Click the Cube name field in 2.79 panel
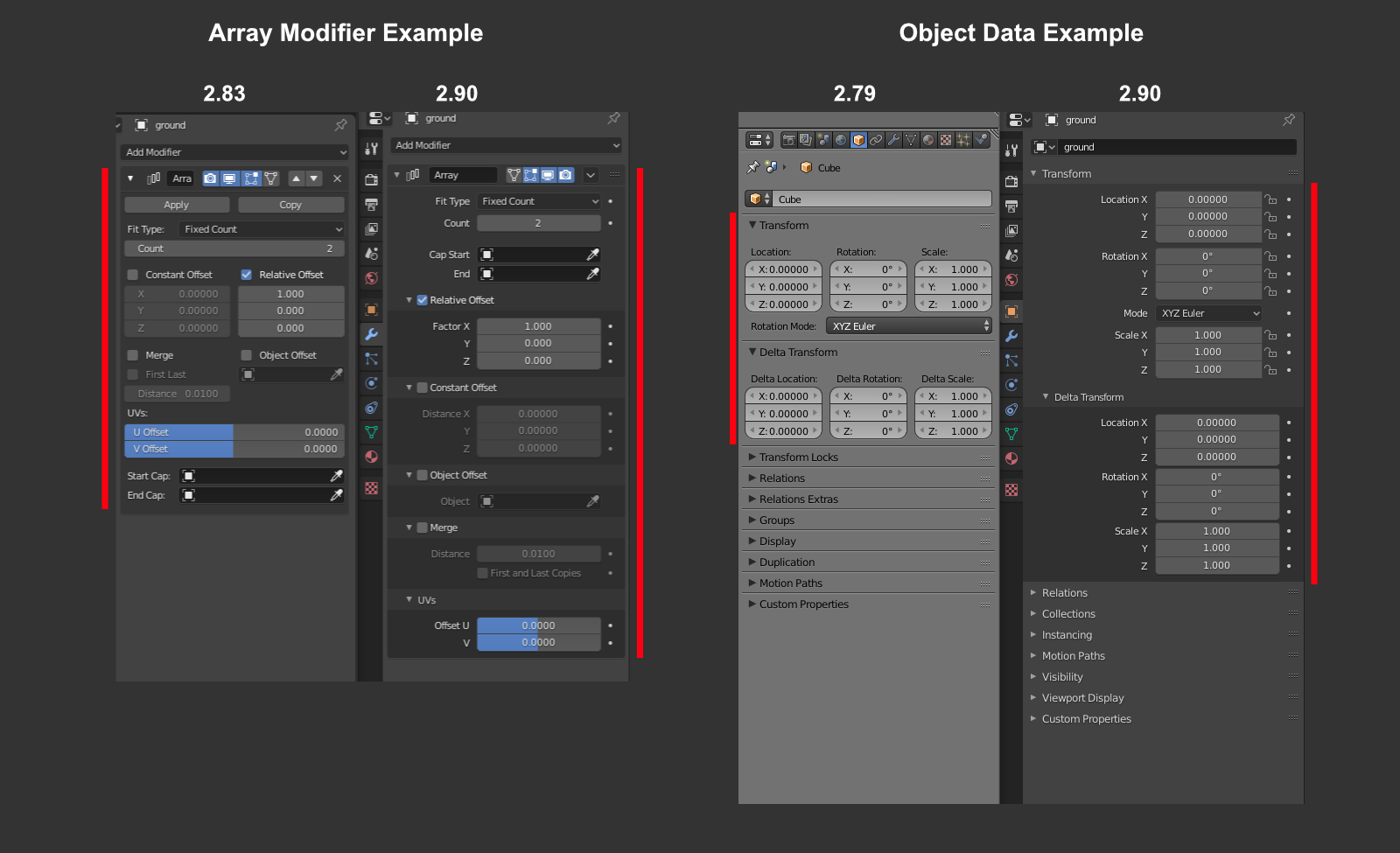Viewport: 1400px width, 853px height. click(882, 199)
